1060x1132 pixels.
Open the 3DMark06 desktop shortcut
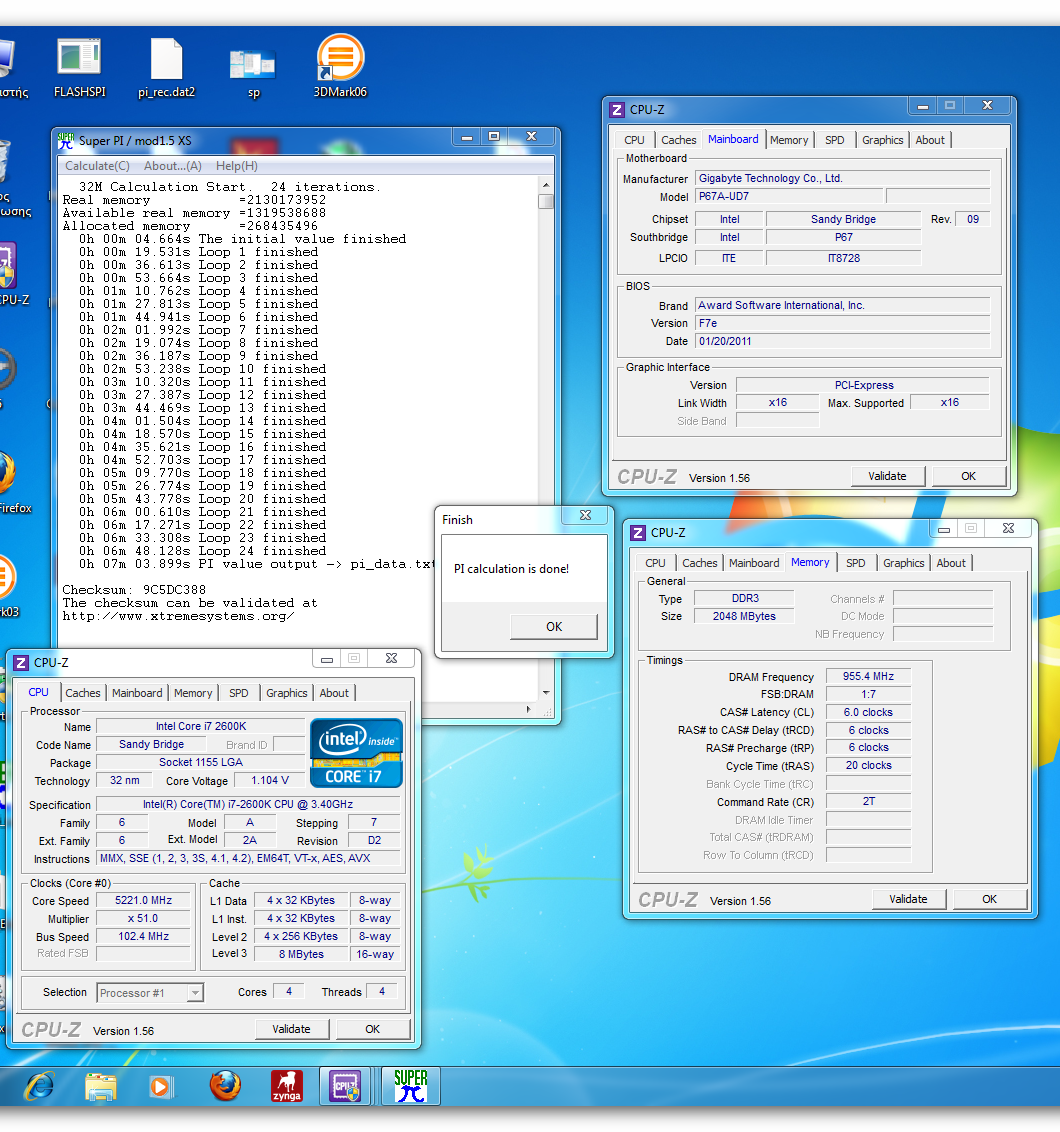340,66
